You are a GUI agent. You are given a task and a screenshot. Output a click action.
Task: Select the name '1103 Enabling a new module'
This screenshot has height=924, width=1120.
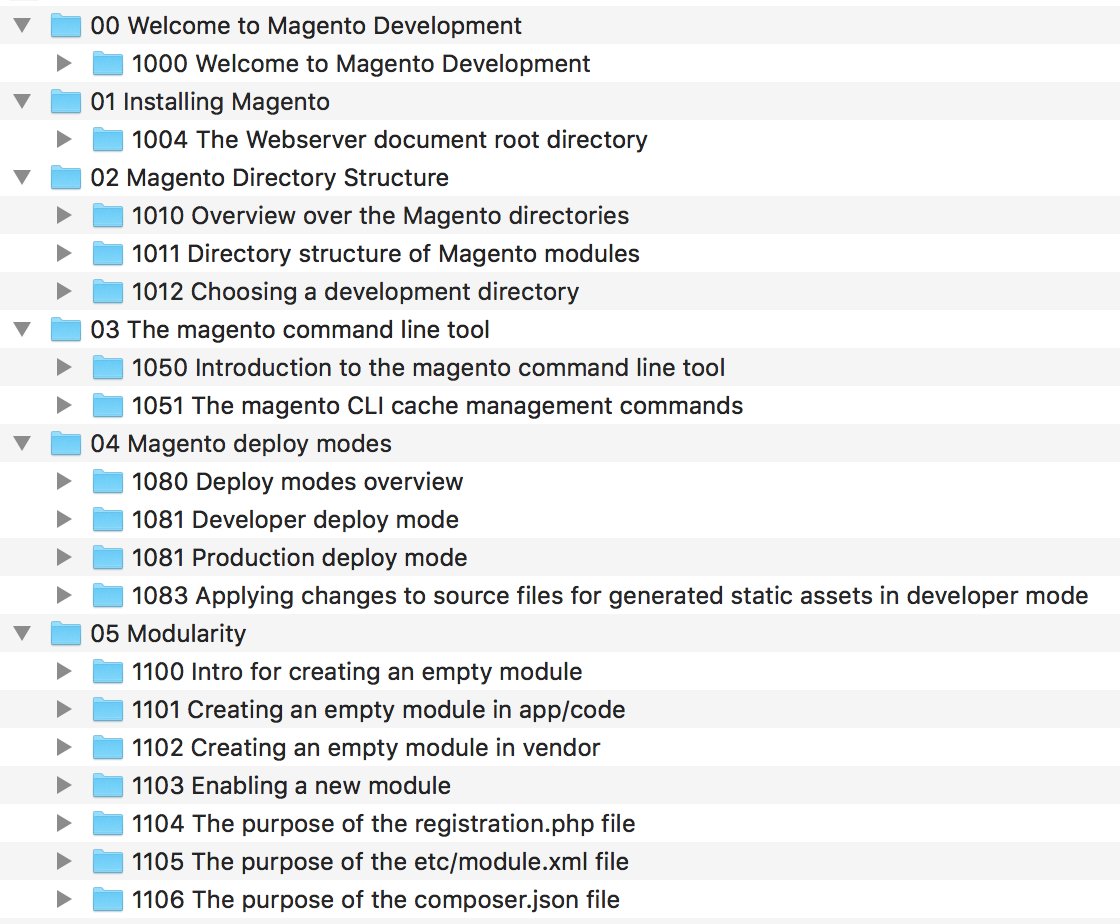click(x=291, y=786)
